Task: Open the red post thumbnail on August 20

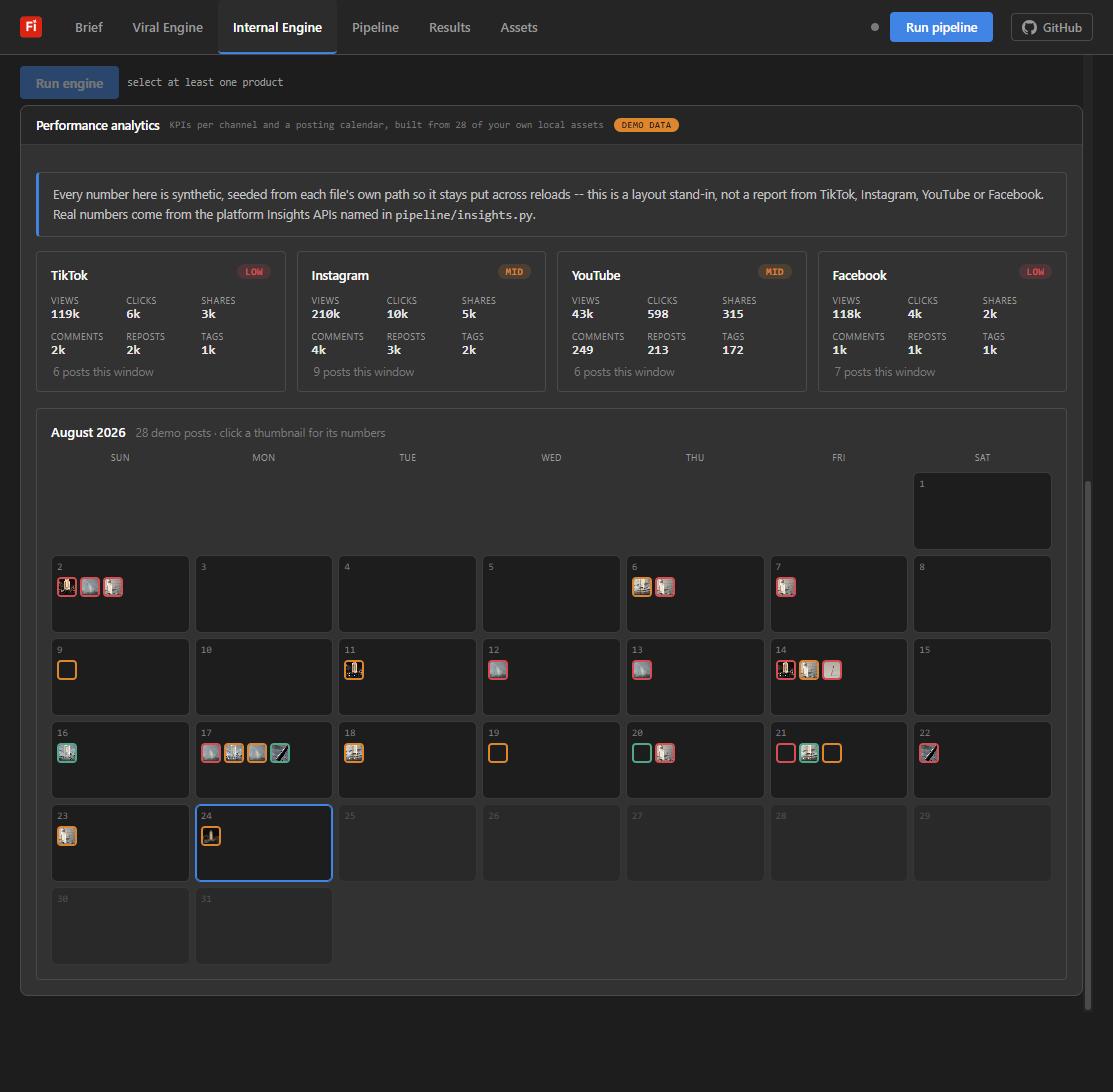Action: click(x=665, y=753)
